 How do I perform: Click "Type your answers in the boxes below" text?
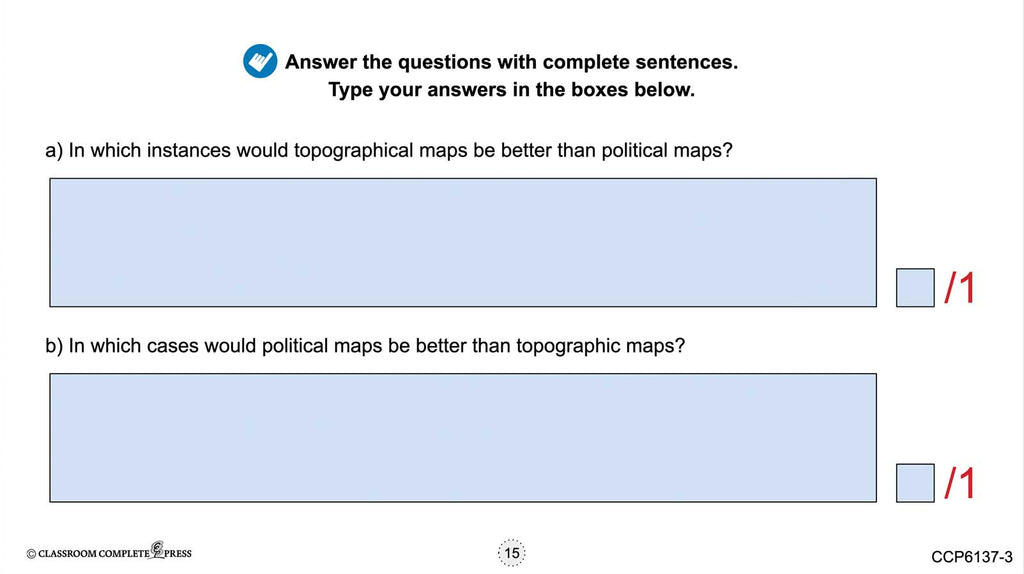[511, 90]
